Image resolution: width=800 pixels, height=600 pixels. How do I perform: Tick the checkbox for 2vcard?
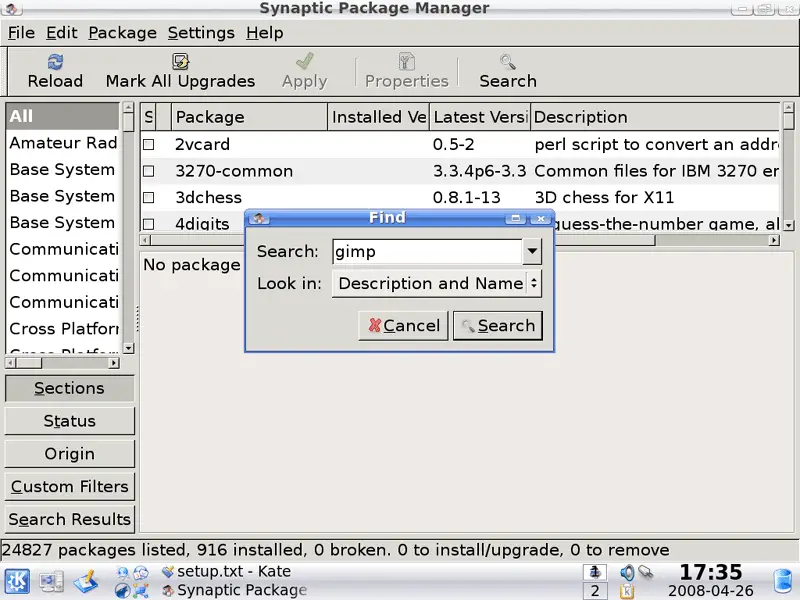tap(148, 144)
